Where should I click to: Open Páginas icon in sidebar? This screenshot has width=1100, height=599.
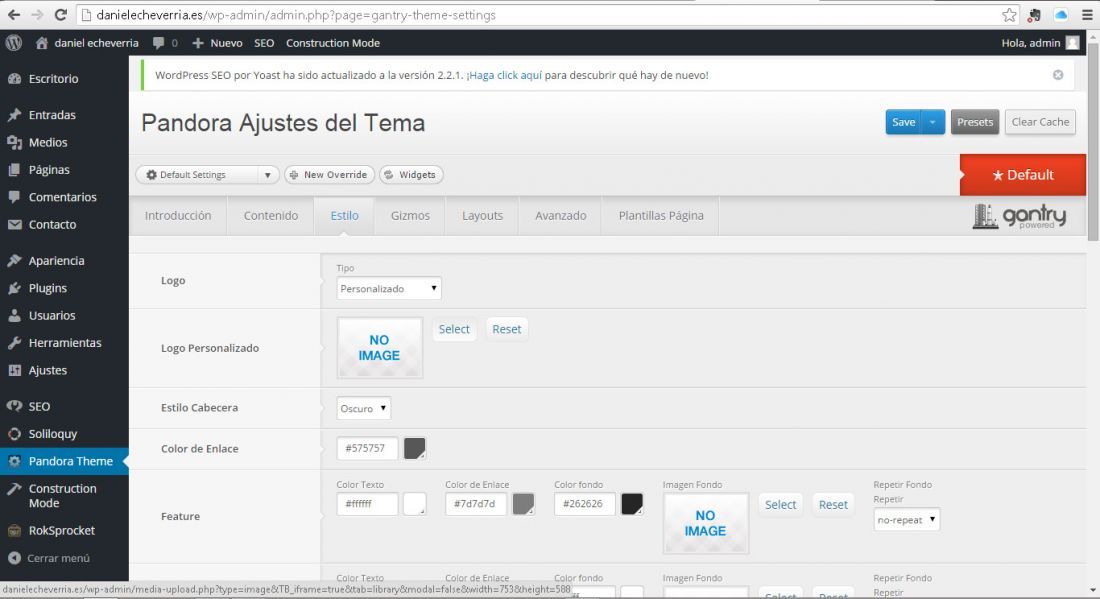tap(14, 170)
